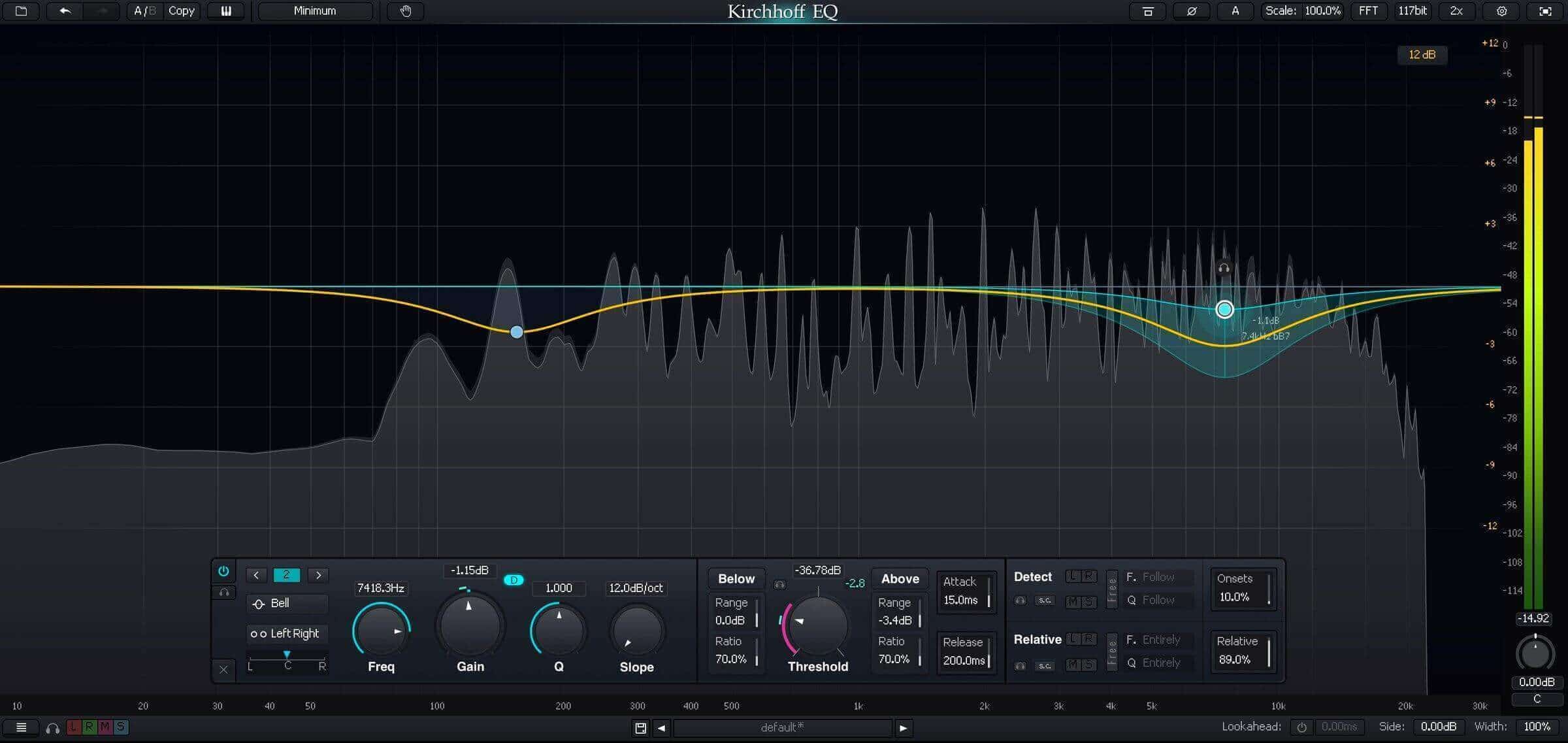This screenshot has width=1568, height=743.
Task: Toggle the dynamic D button
Action: point(514,580)
